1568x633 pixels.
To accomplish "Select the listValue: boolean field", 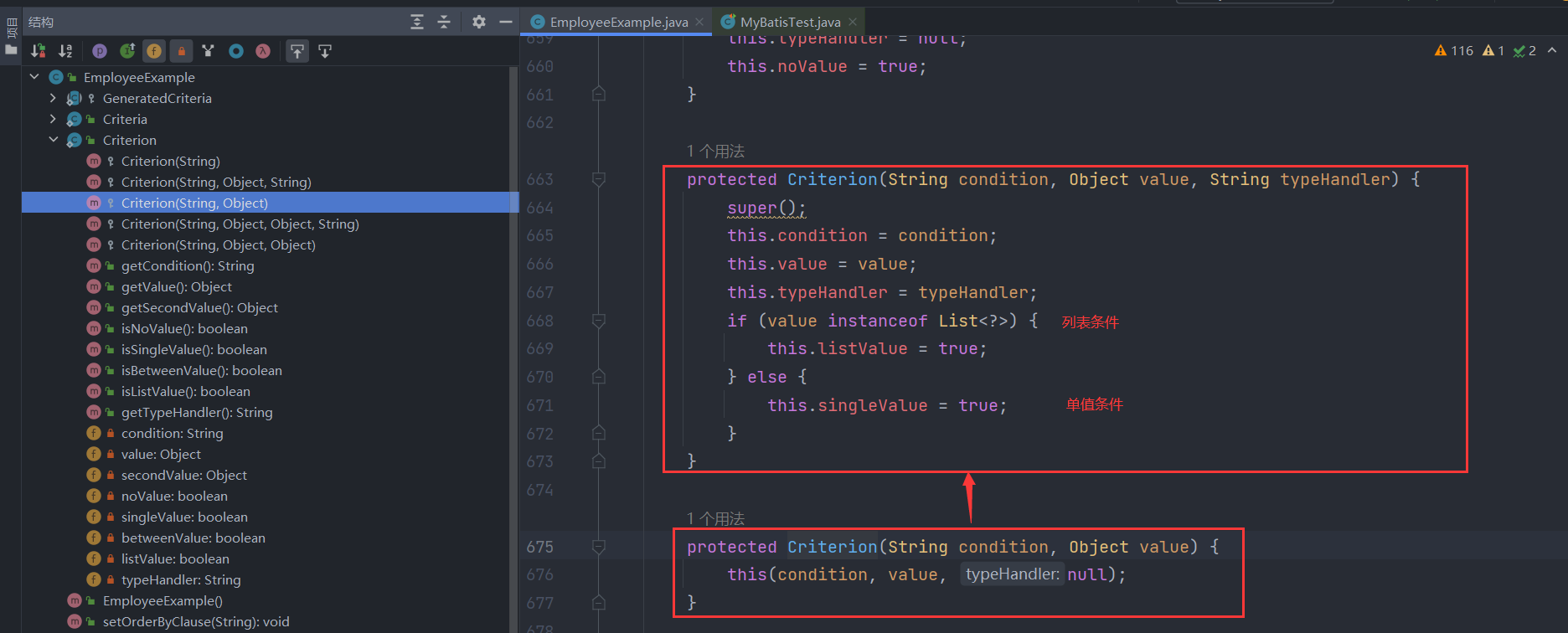I will pyautogui.click(x=175, y=558).
